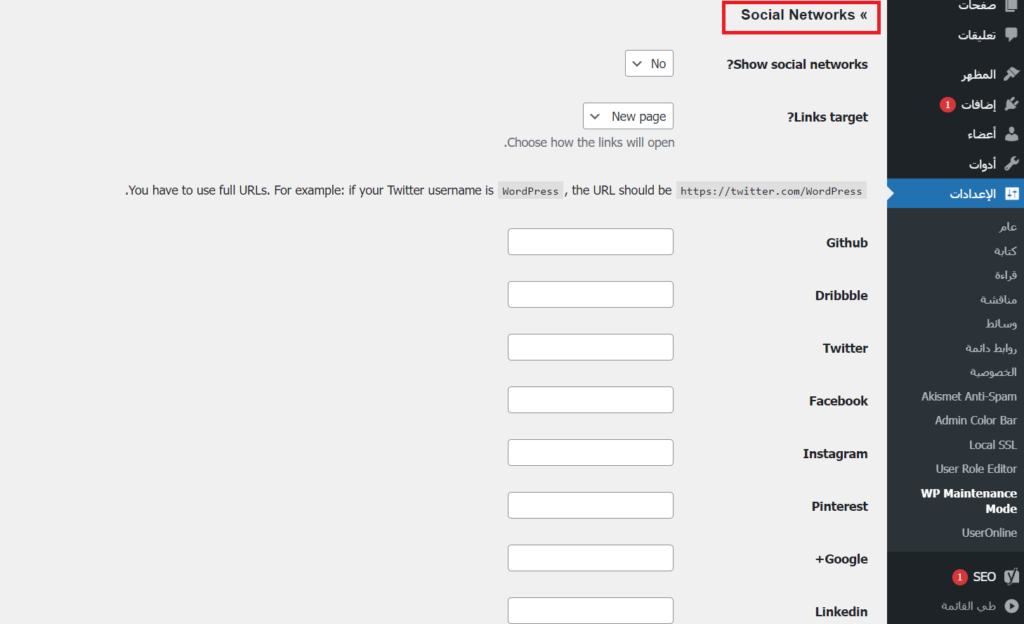Click the Dribbble URL input field
Viewport: 1024px width, 624px height.
point(590,294)
